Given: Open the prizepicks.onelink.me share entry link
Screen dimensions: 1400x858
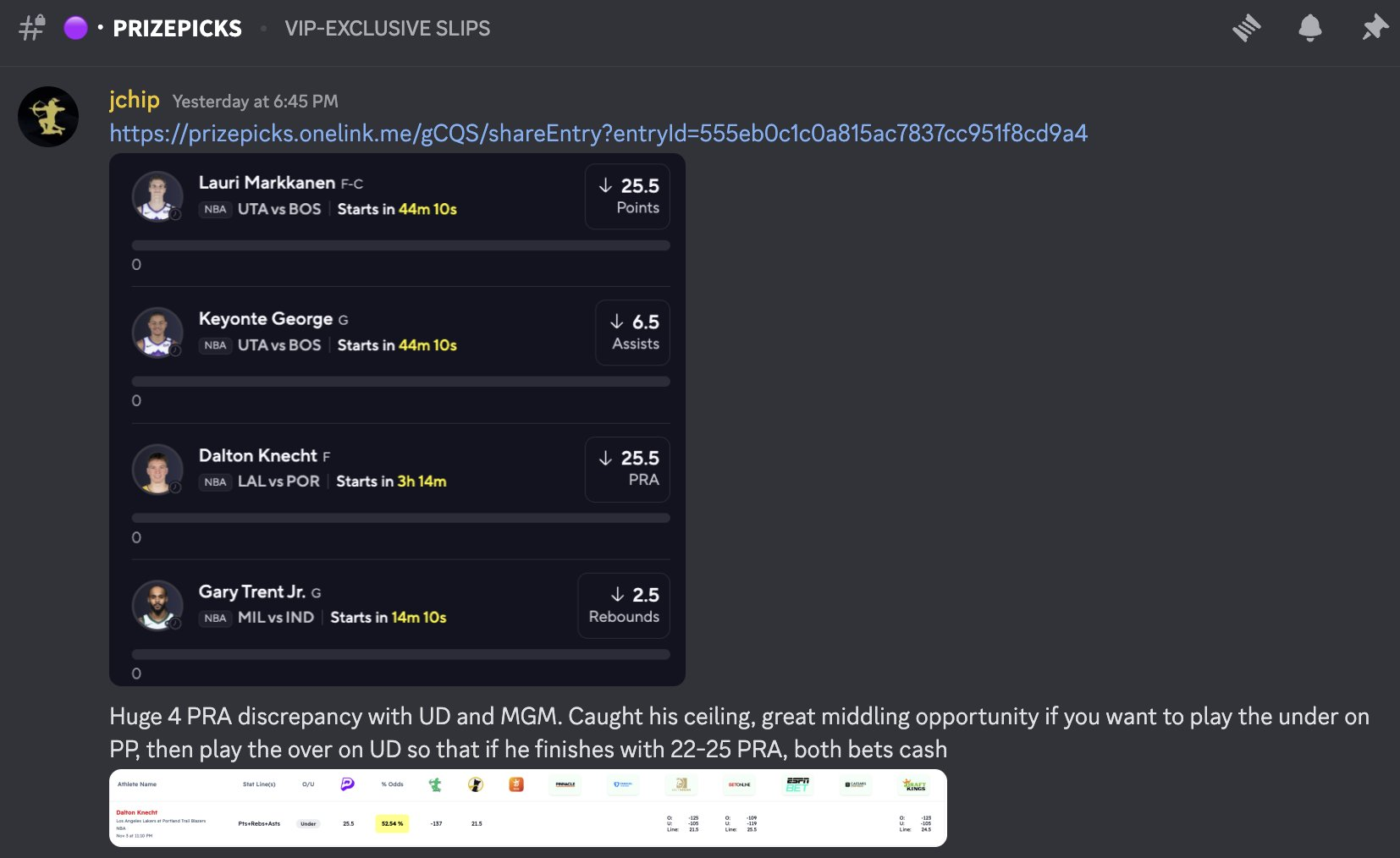Looking at the screenshot, I should click(x=598, y=134).
